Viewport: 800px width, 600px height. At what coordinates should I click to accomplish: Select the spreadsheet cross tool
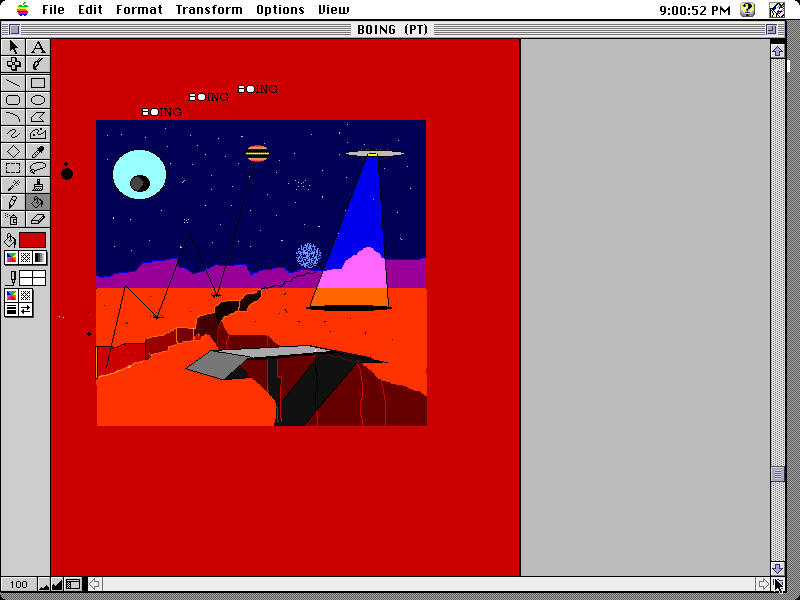[x=13, y=64]
